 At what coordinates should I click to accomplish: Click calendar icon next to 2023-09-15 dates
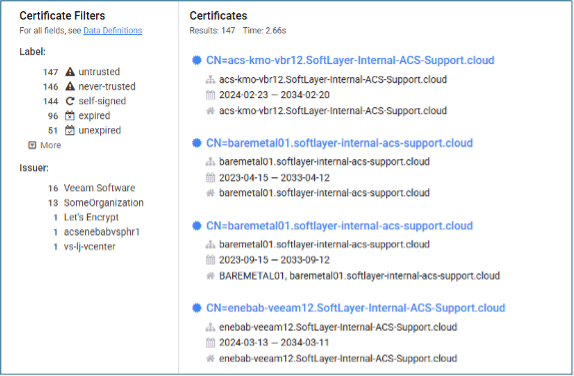(x=210, y=260)
